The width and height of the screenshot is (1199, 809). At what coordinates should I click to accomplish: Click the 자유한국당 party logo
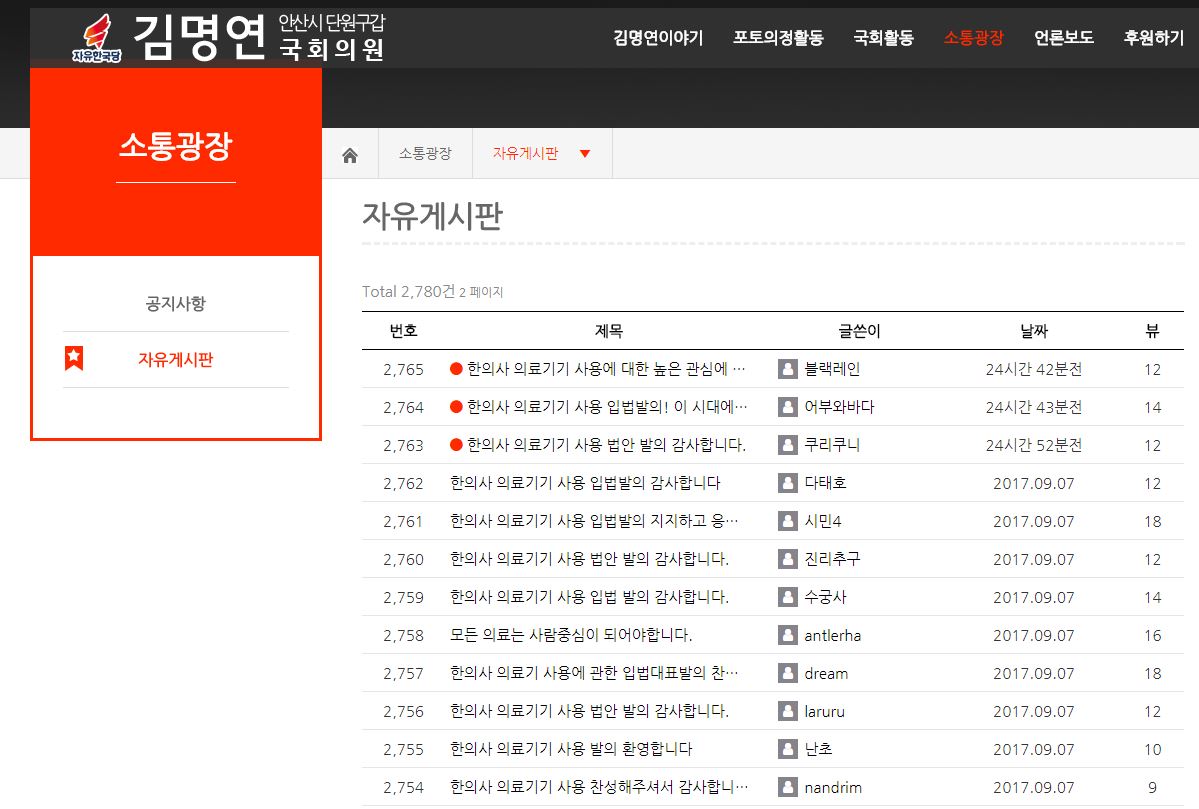pyautogui.click(x=97, y=39)
